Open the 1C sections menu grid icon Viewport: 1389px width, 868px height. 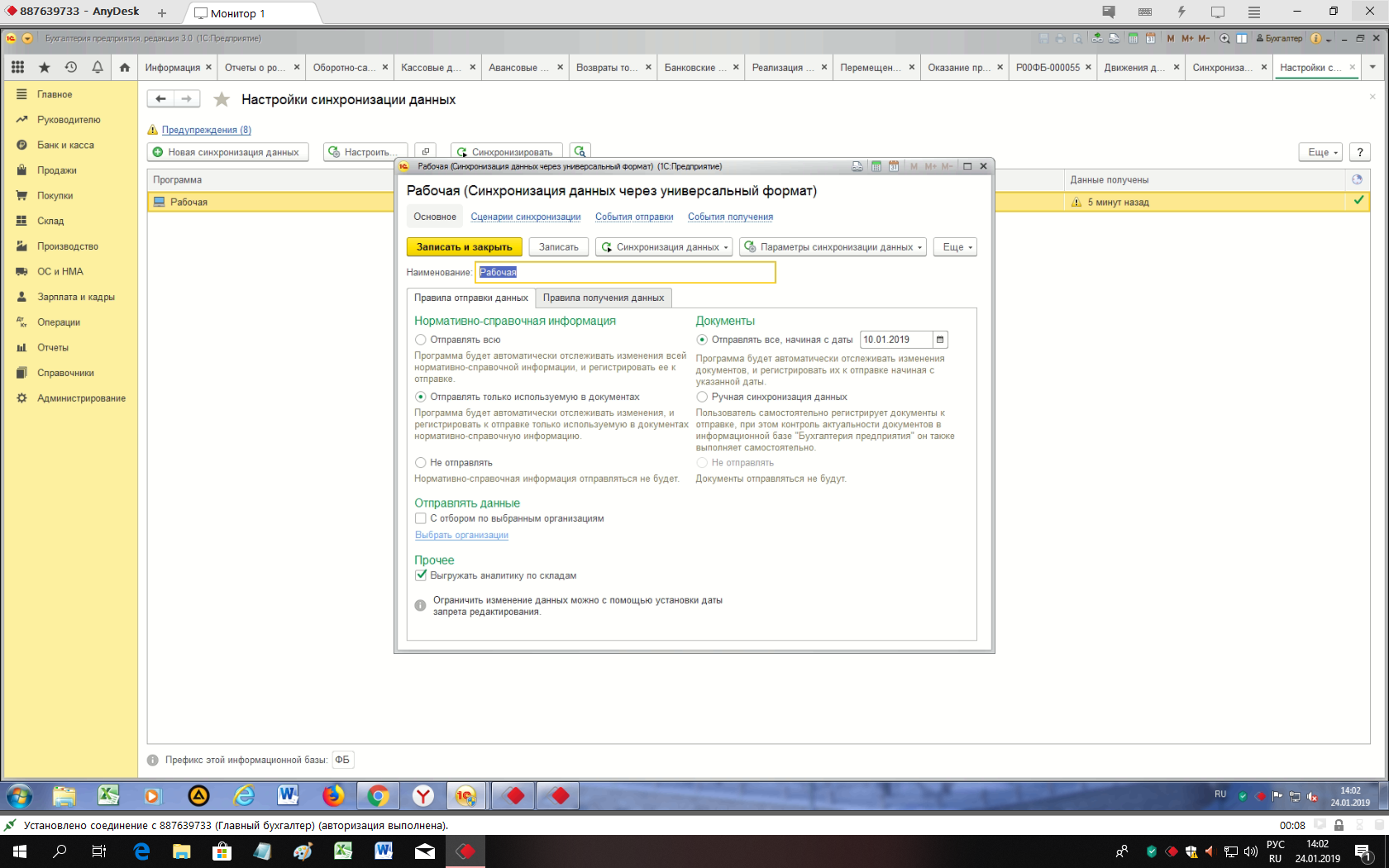click(18, 67)
